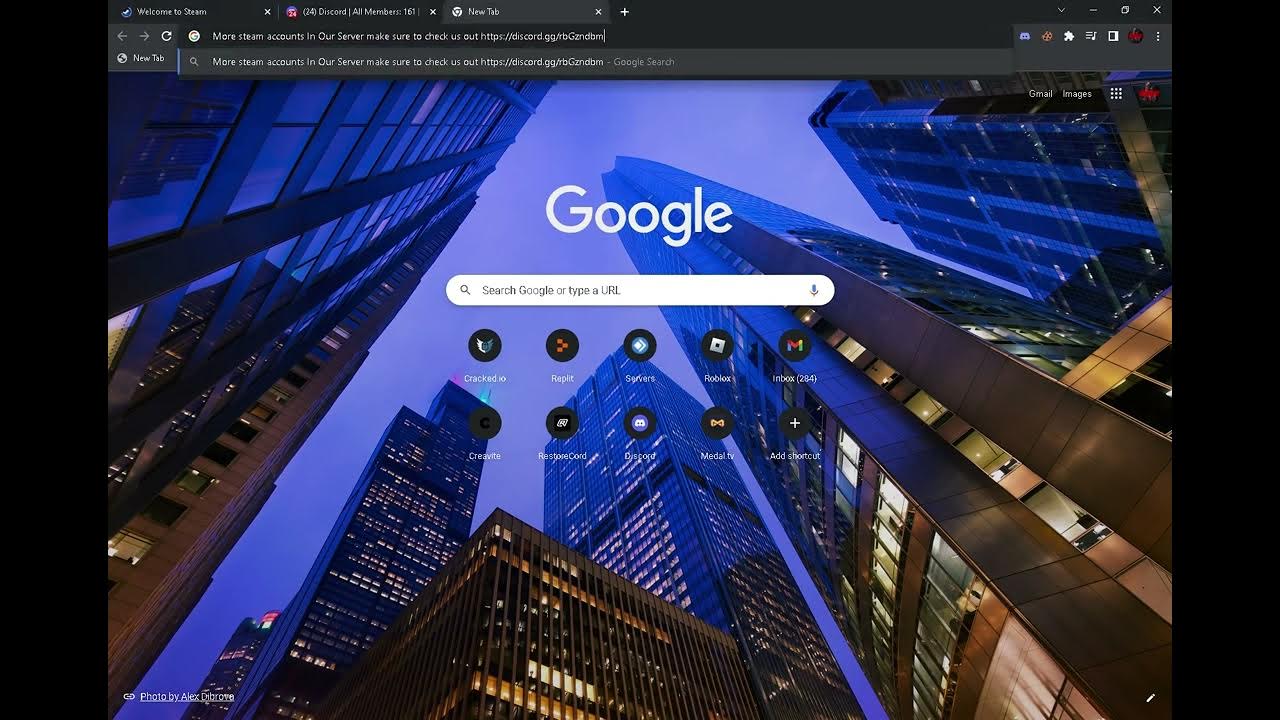Select the Google Search autocomplete suggestion
This screenshot has width=1280, height=720.
pyautogui.click(x=596, y=62)
